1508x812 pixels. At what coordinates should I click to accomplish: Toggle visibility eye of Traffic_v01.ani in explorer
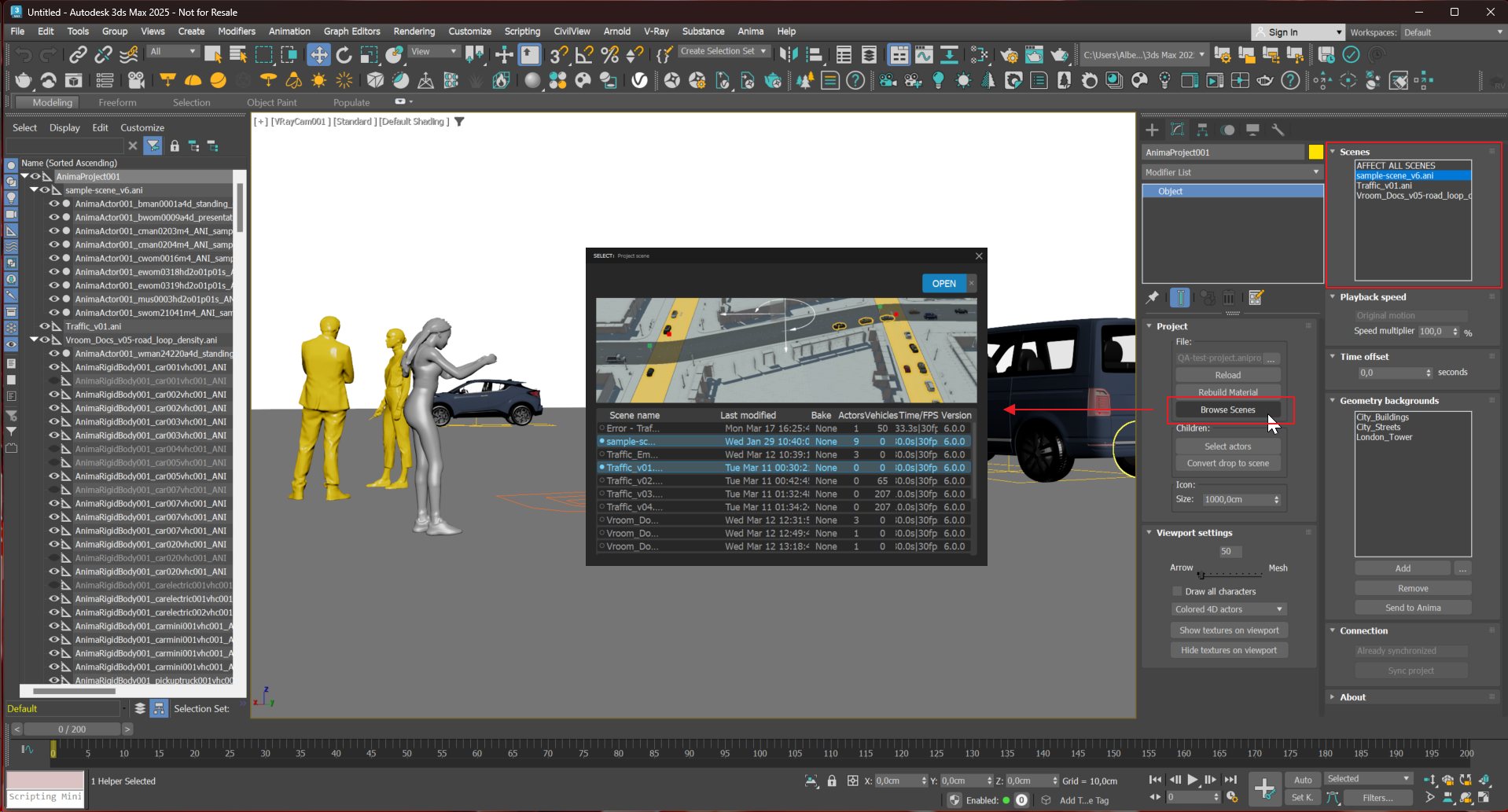tap(45, 326)
